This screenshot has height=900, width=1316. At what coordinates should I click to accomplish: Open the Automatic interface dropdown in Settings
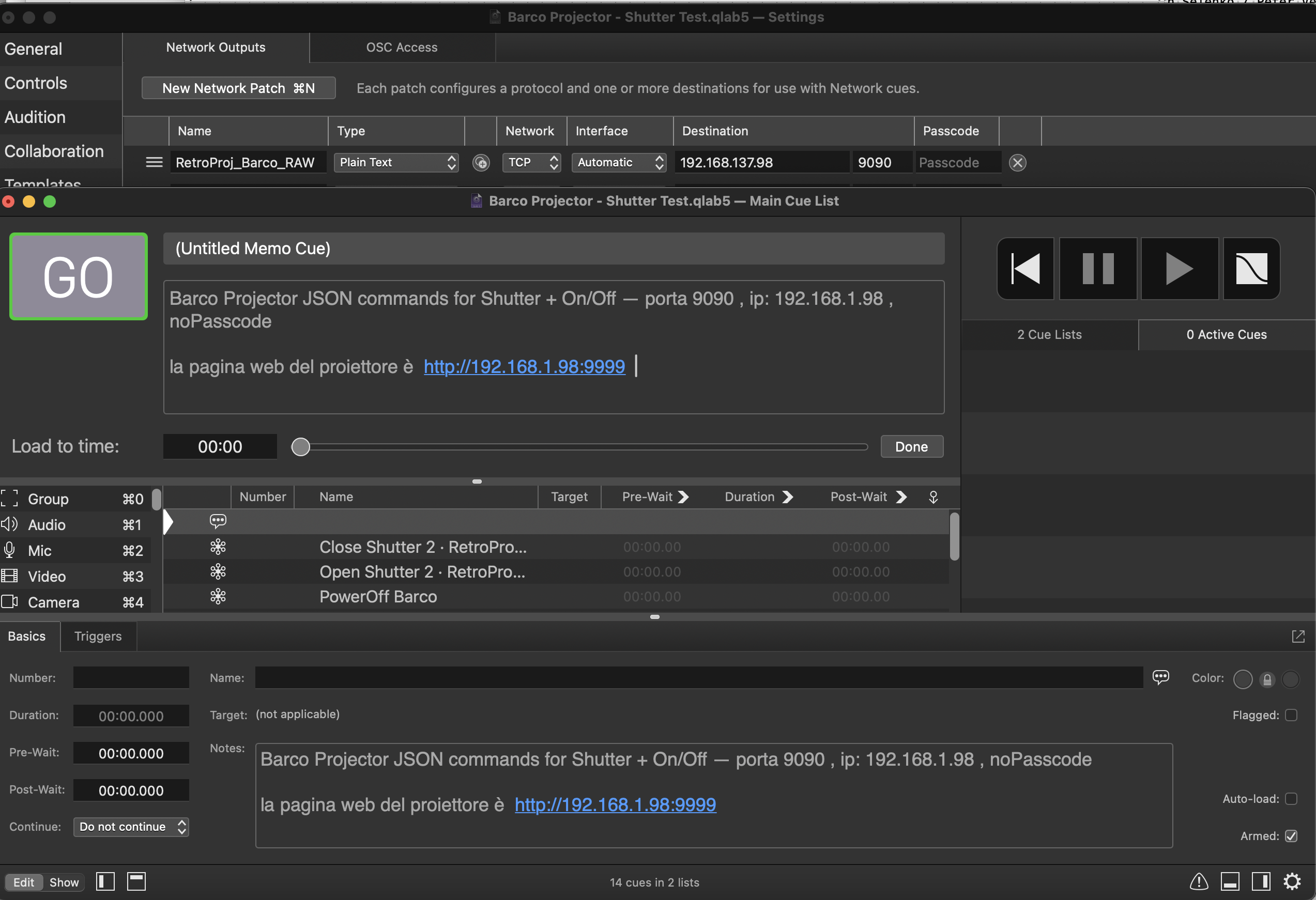click(619, 162)
